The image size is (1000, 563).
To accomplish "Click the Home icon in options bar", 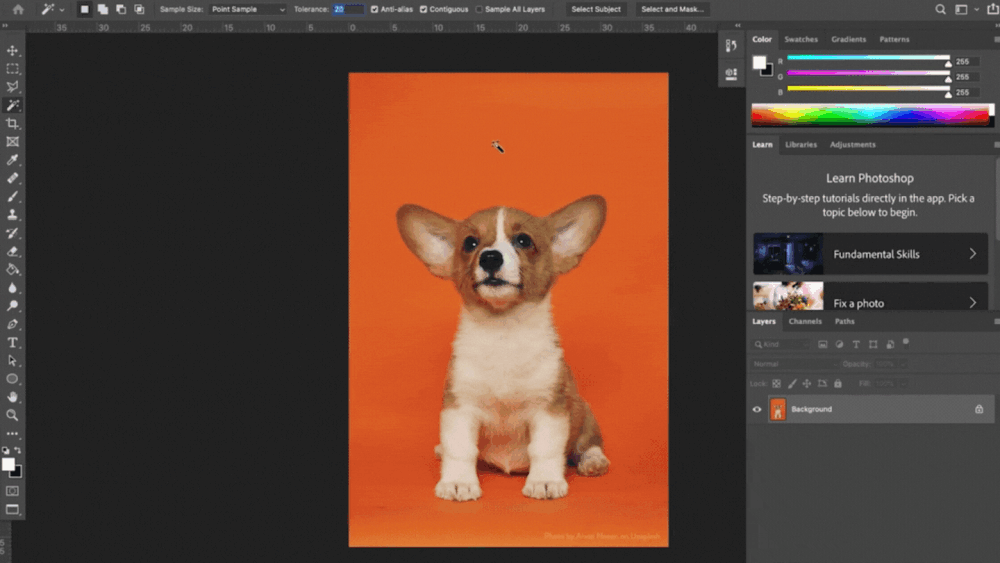I will tap(18, 10).
